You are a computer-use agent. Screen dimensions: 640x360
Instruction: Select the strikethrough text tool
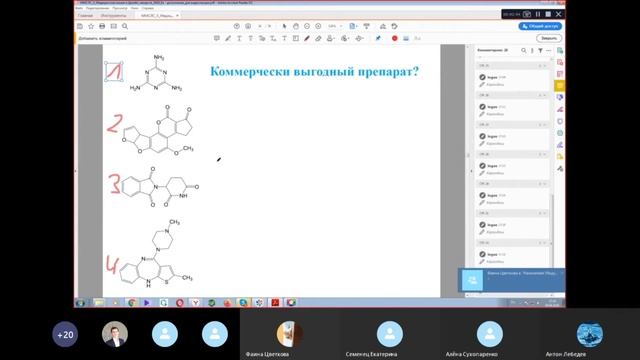pyautogui.click(x=251, y=38)
